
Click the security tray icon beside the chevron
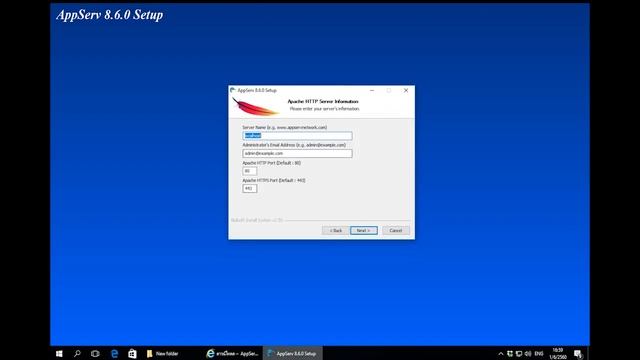(x=510, y=354)
